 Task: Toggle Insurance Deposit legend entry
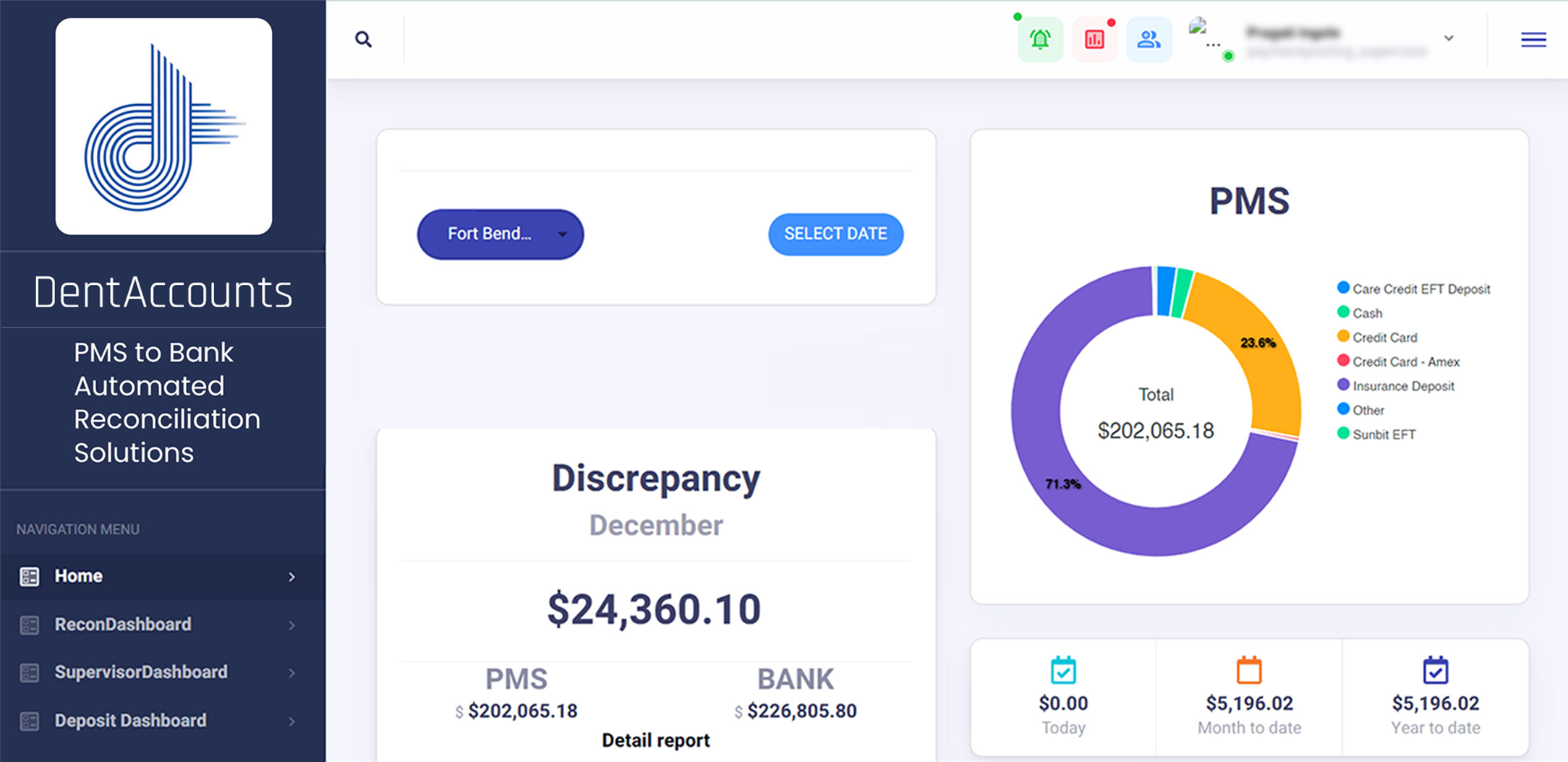(1402, 386)
